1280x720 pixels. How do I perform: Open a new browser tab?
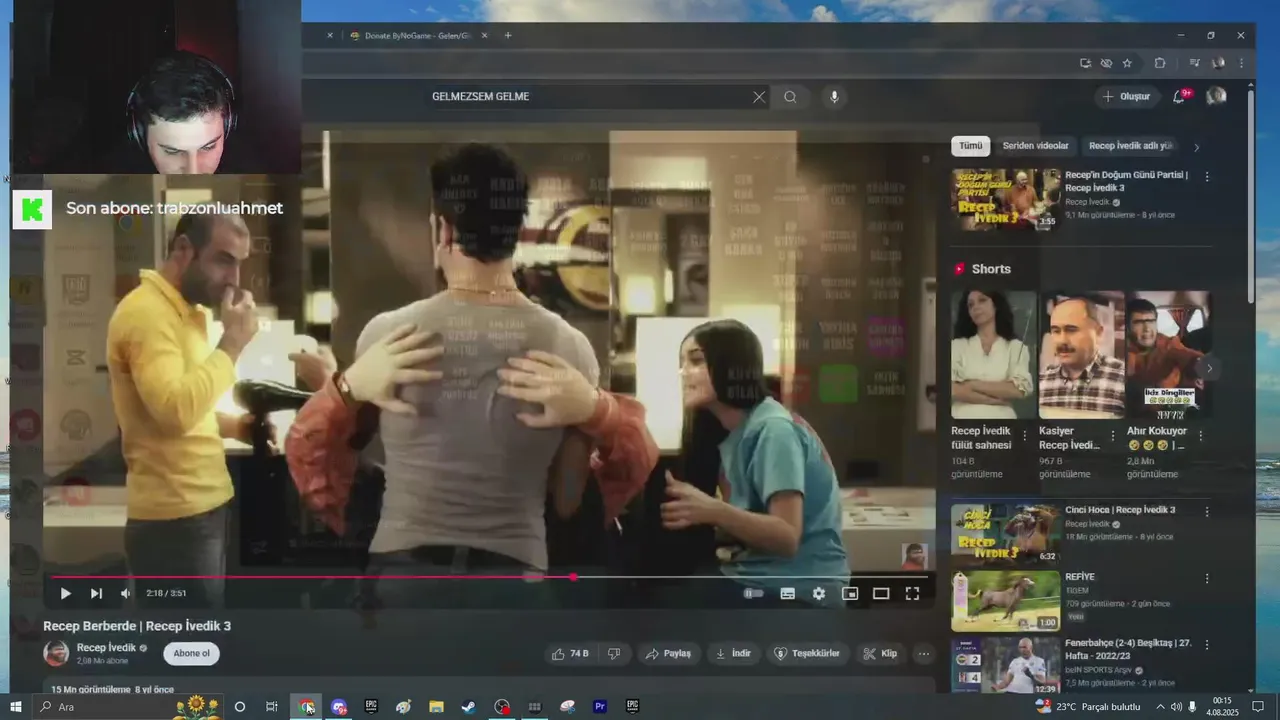(x=508, y=36)
